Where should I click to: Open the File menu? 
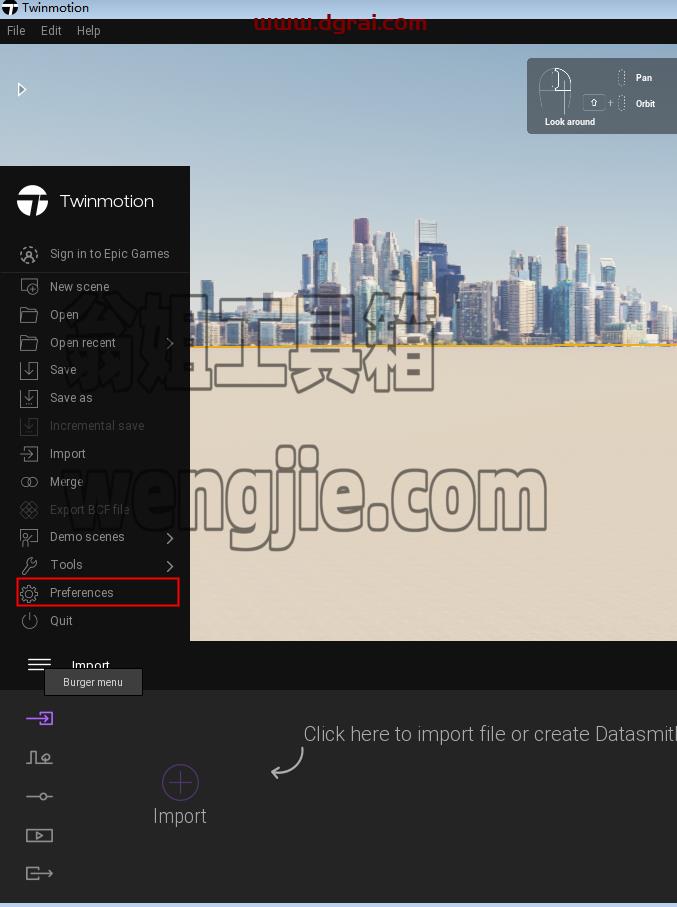tap(16, 31)
